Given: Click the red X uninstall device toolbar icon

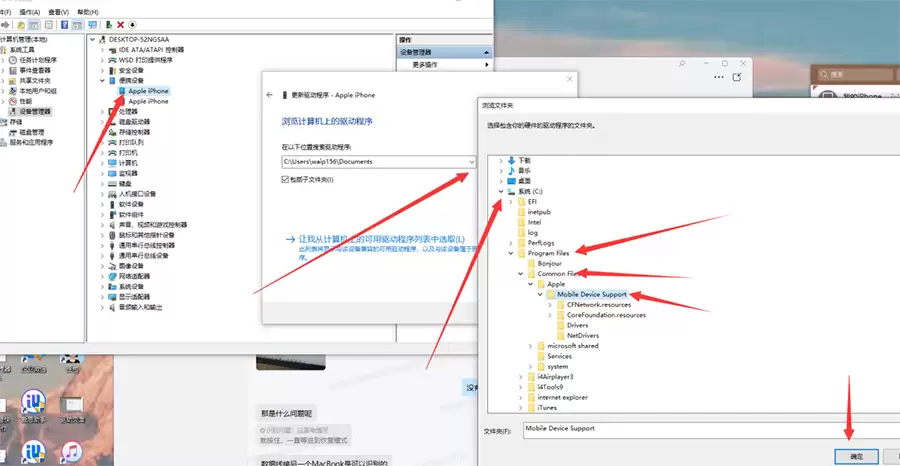Looking at the screenshot, I should [x=121, y=25].
